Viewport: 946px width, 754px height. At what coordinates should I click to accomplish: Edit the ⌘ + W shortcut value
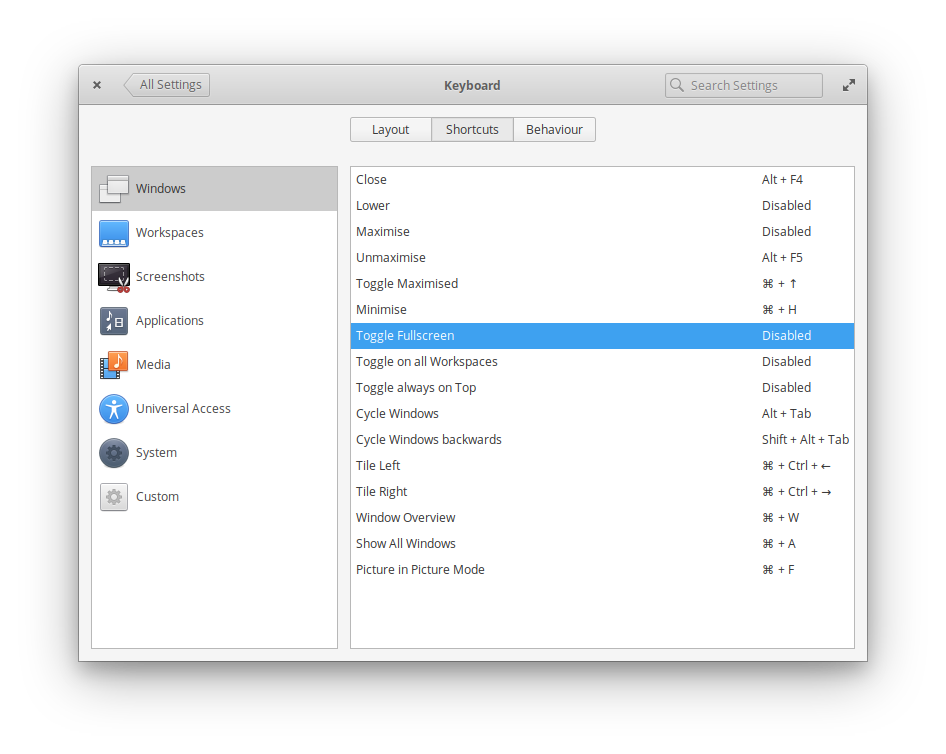point(781,517)
